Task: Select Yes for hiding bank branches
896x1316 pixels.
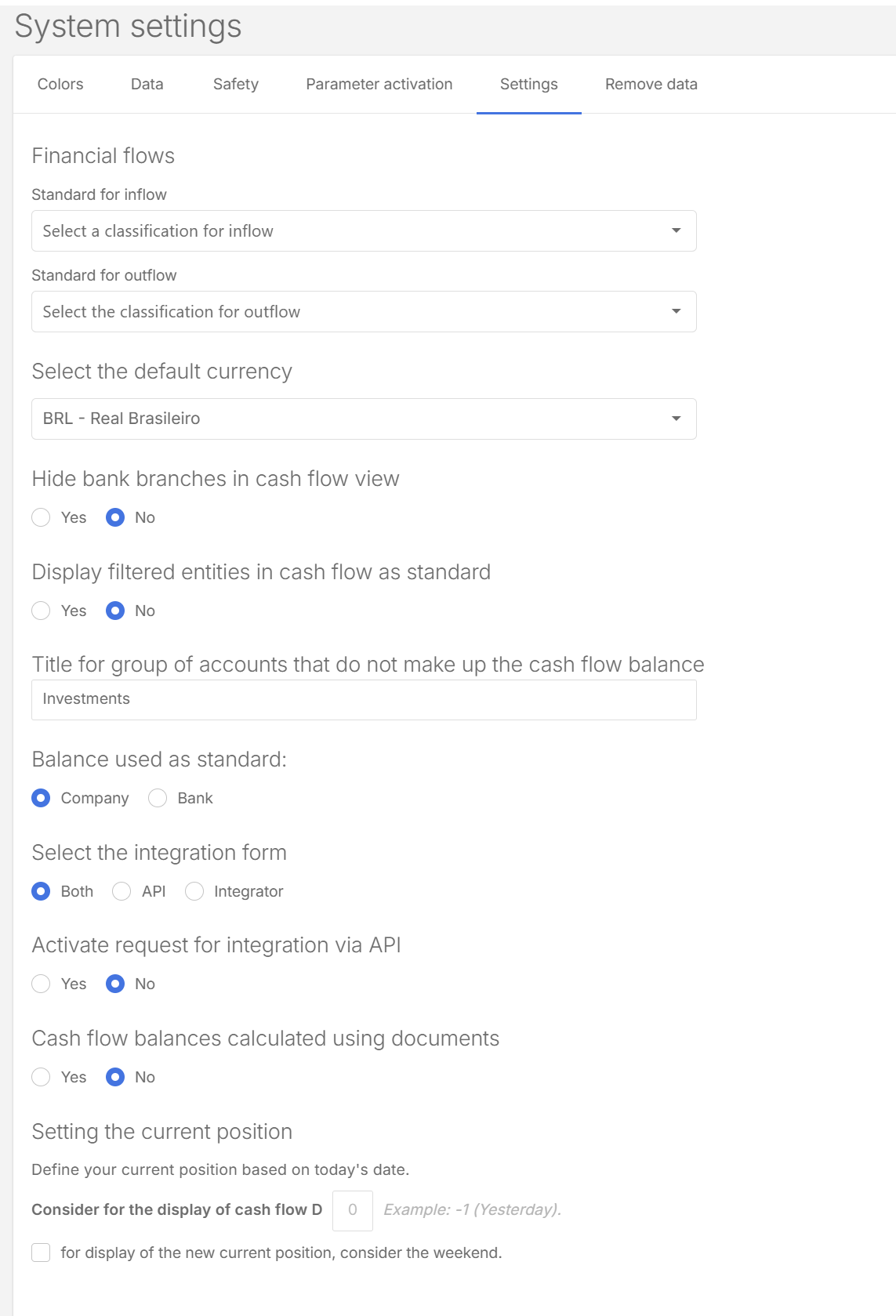Action: [x=42, y=517]
